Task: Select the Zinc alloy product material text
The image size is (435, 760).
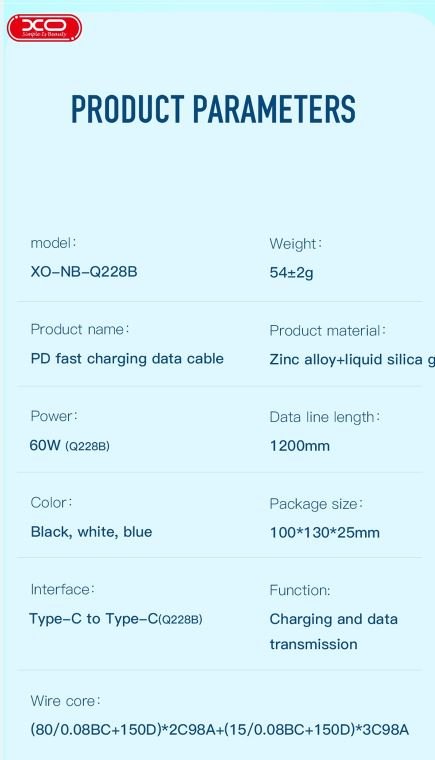Action: (352, 360)
